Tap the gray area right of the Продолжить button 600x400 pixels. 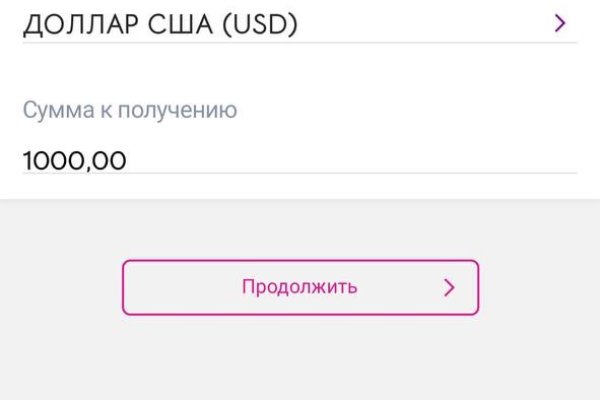coord(540,288)
